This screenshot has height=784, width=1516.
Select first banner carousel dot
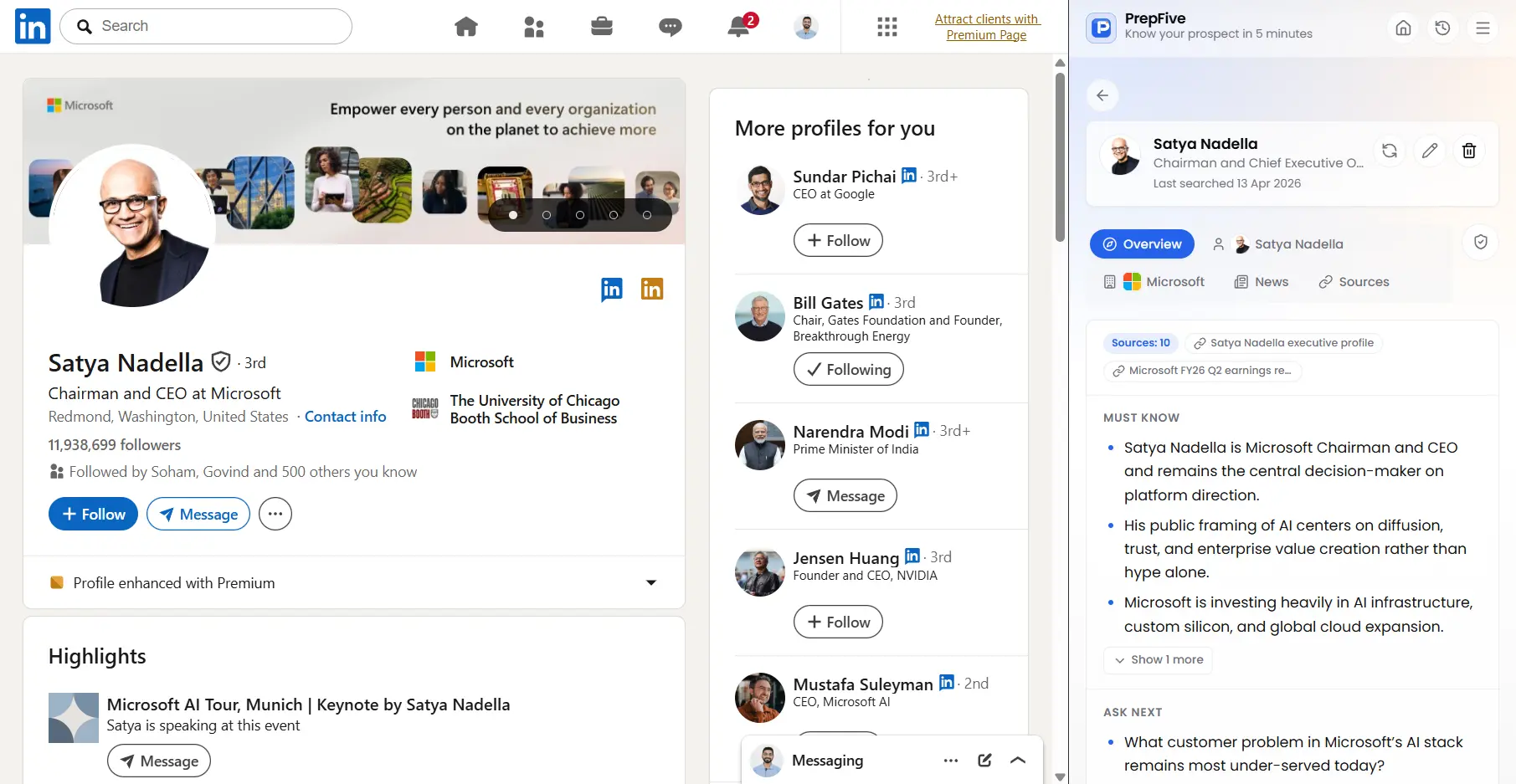tap(513, 215)
